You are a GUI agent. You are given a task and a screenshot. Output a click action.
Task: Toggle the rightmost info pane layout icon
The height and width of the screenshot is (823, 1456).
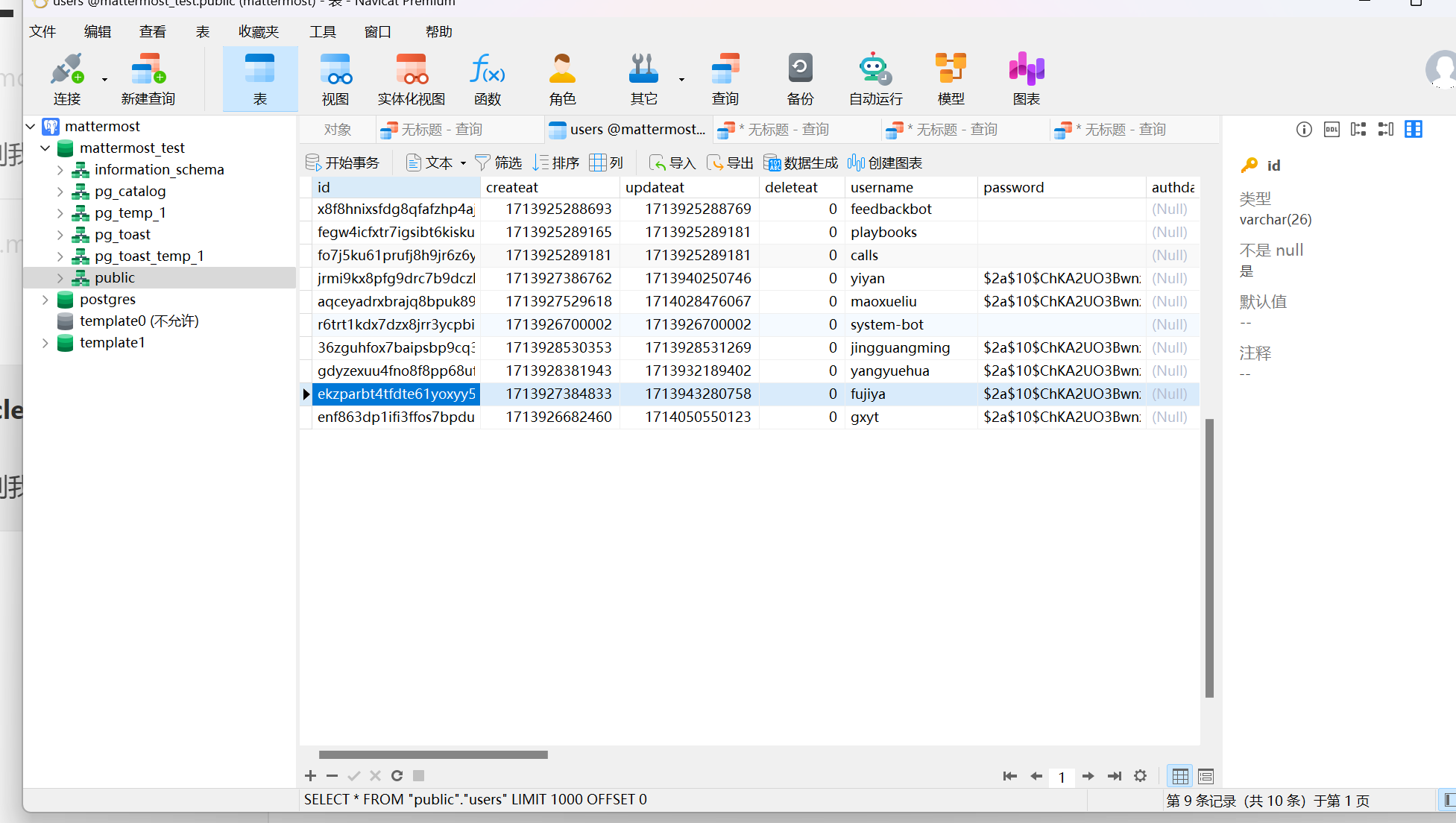pos(1414,130)
